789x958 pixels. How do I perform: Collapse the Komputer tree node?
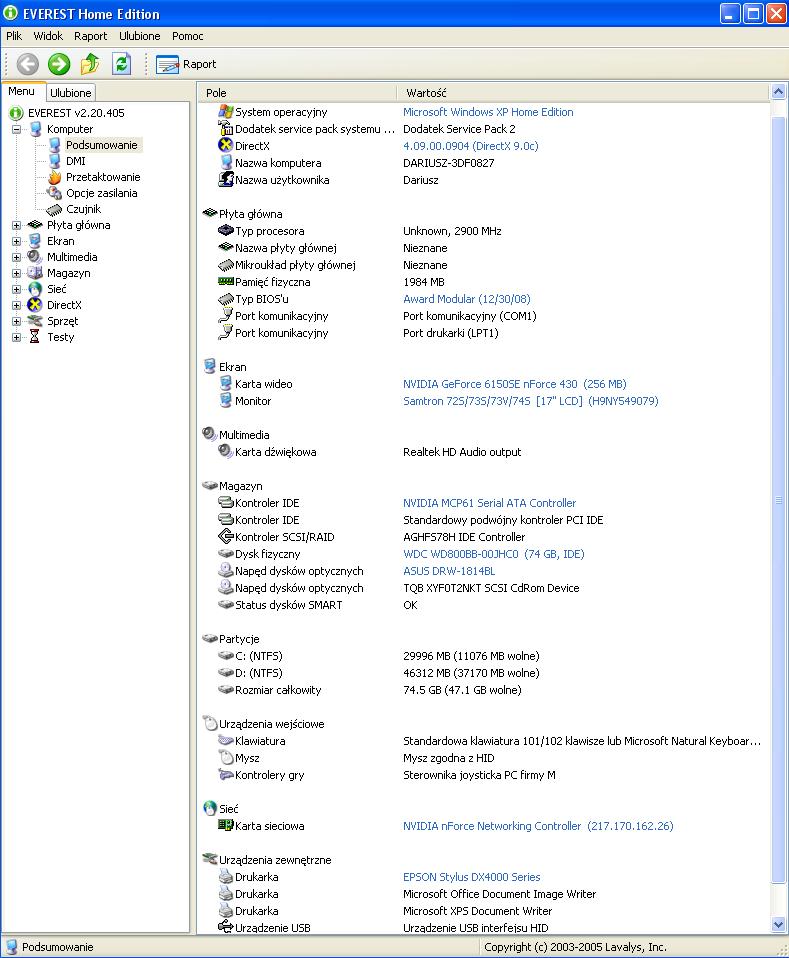[17, 129]
